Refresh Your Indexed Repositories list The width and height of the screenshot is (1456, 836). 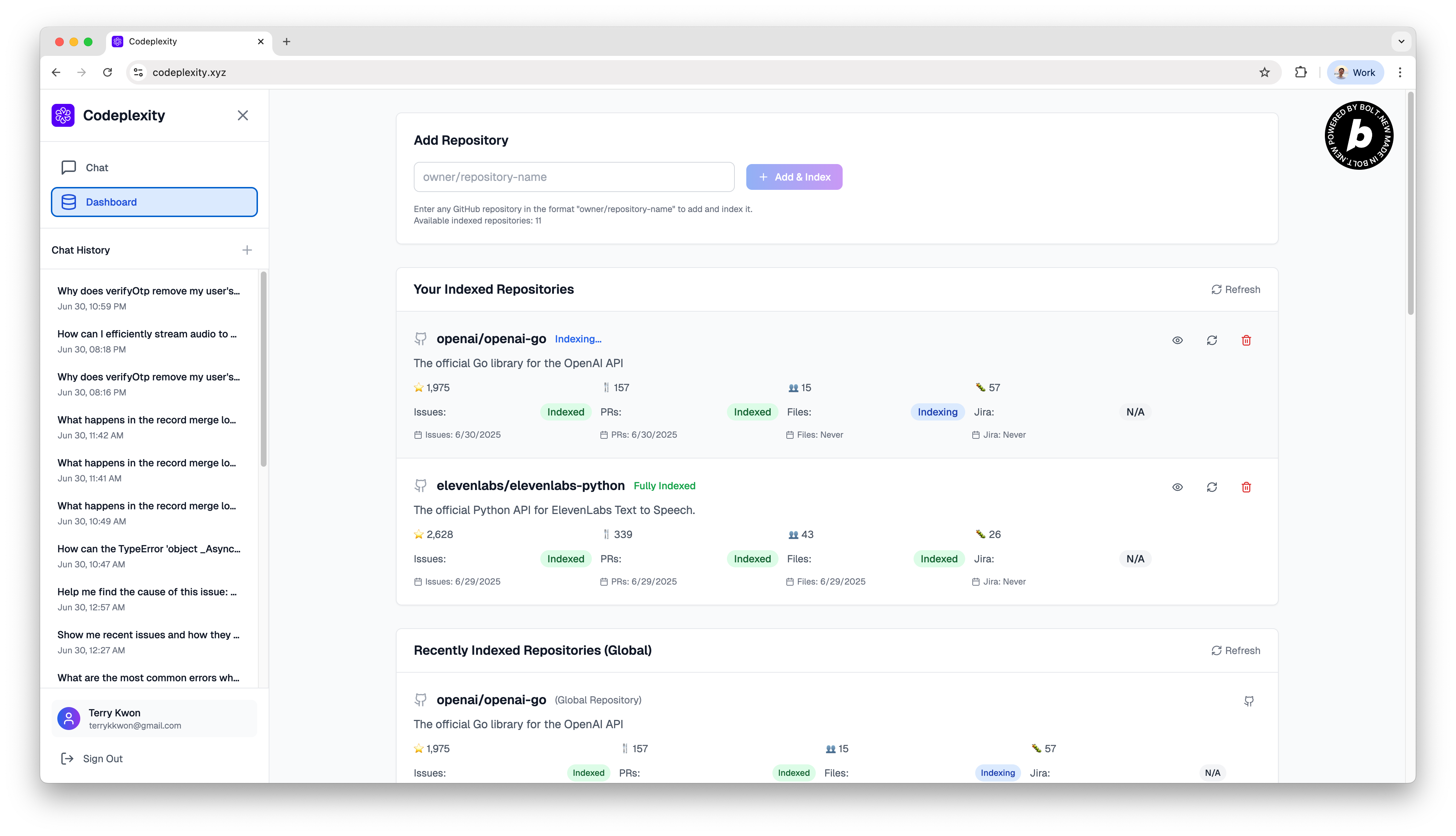click(x=1236, y=290)
